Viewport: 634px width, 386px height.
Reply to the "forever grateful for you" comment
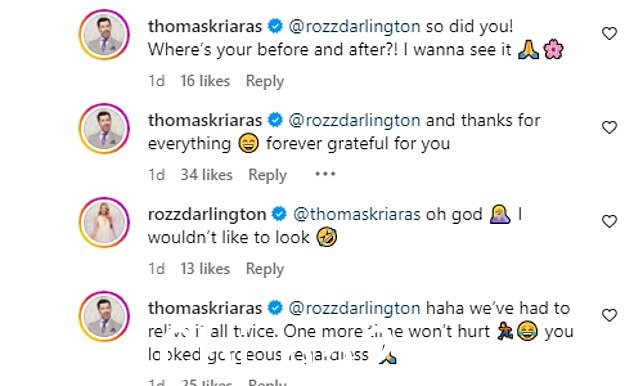click(267, 175)
